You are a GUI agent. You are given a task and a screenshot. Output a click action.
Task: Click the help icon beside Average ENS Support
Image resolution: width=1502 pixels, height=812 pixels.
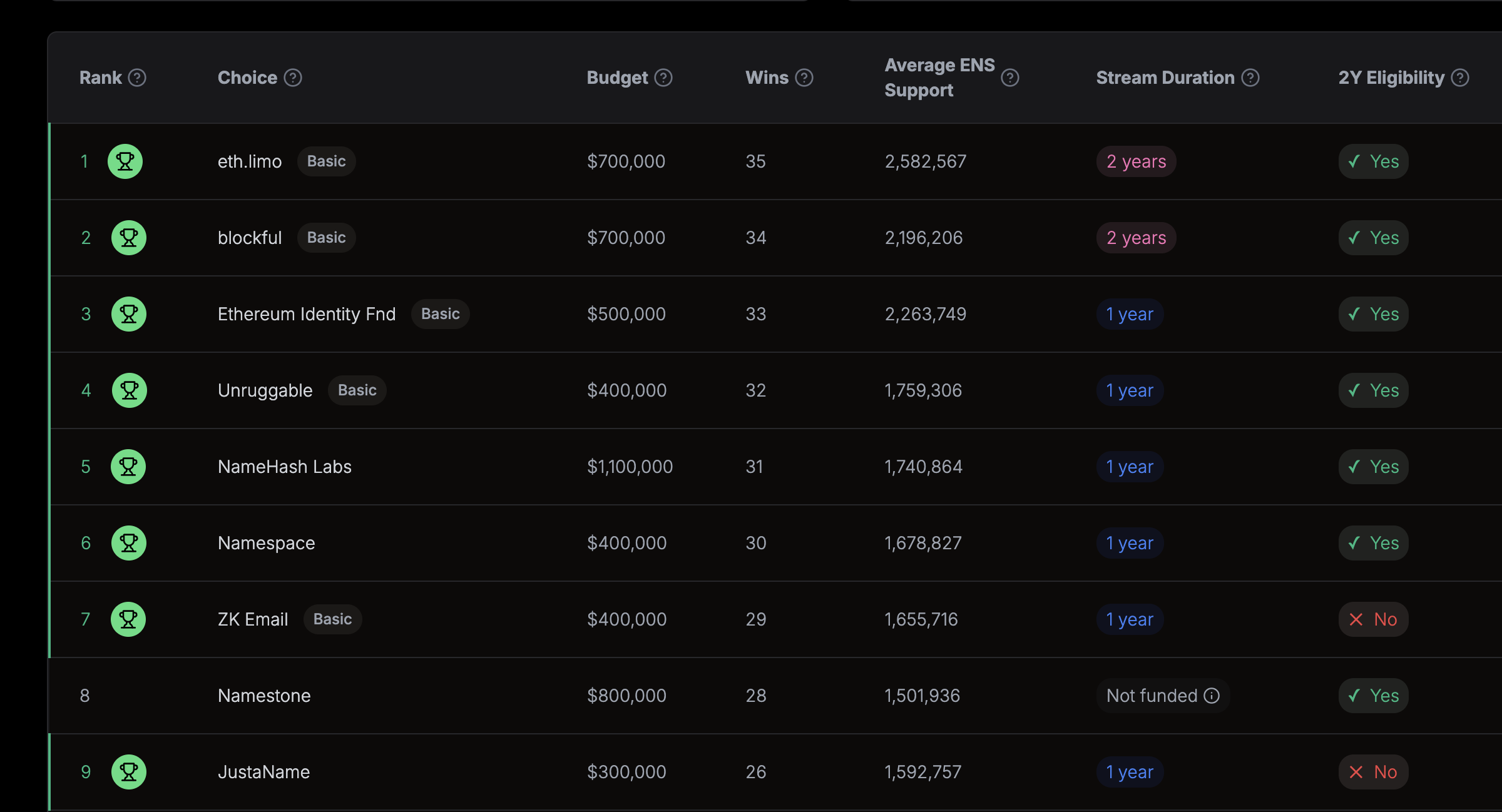pos(1010,78)
